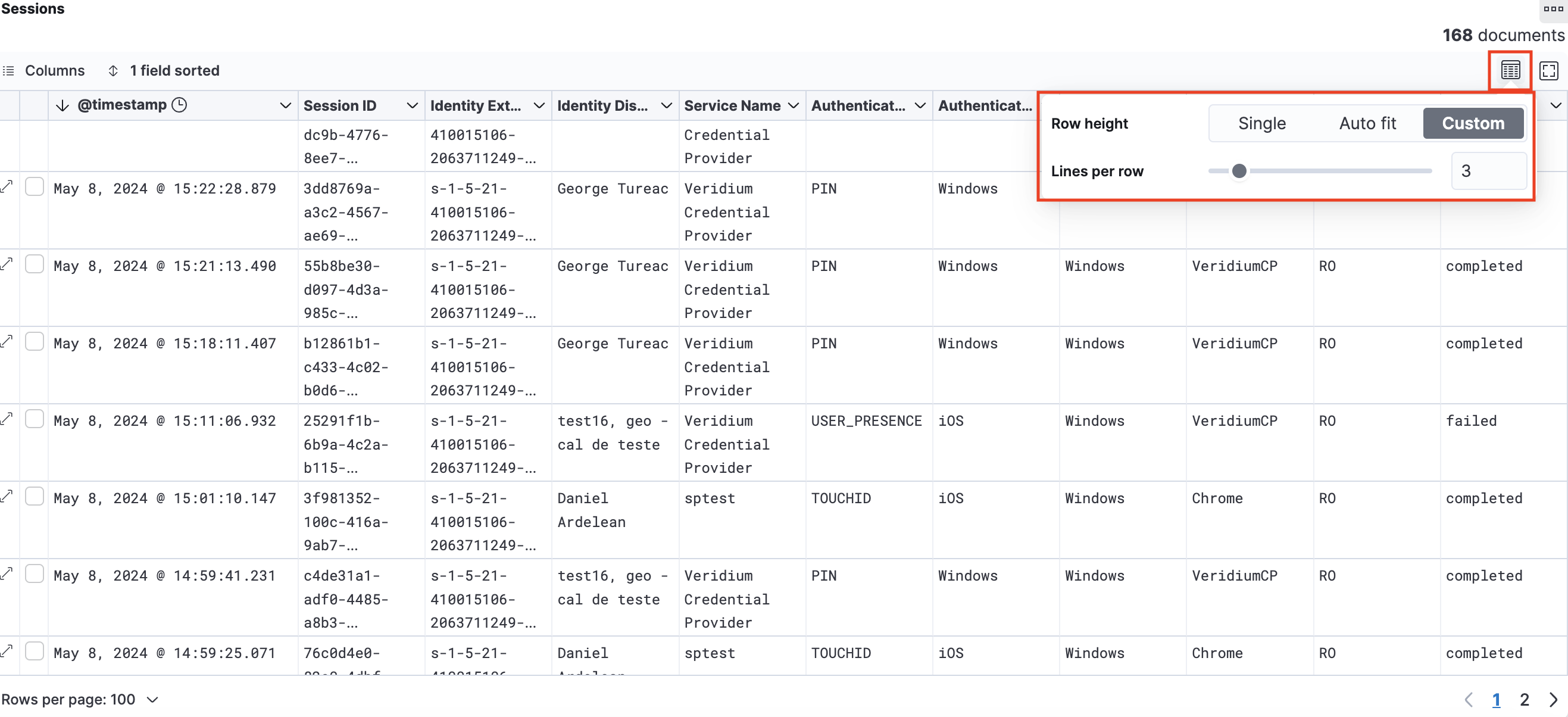
Task: Go to next page with right arrow
Action: coord(1553,700)
